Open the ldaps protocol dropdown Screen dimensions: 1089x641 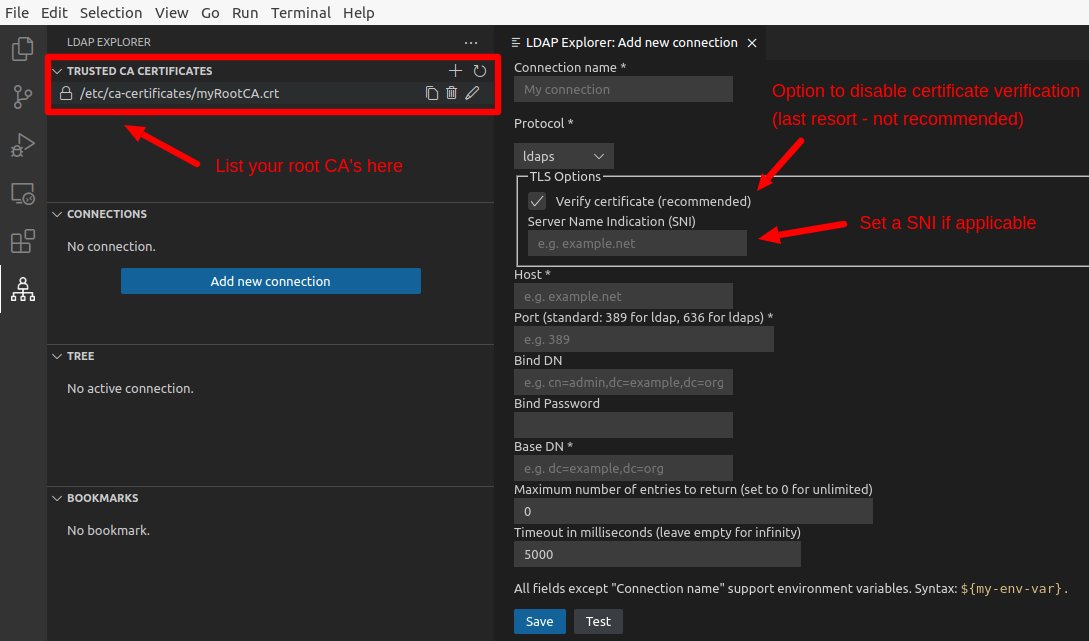coord(563,156)
